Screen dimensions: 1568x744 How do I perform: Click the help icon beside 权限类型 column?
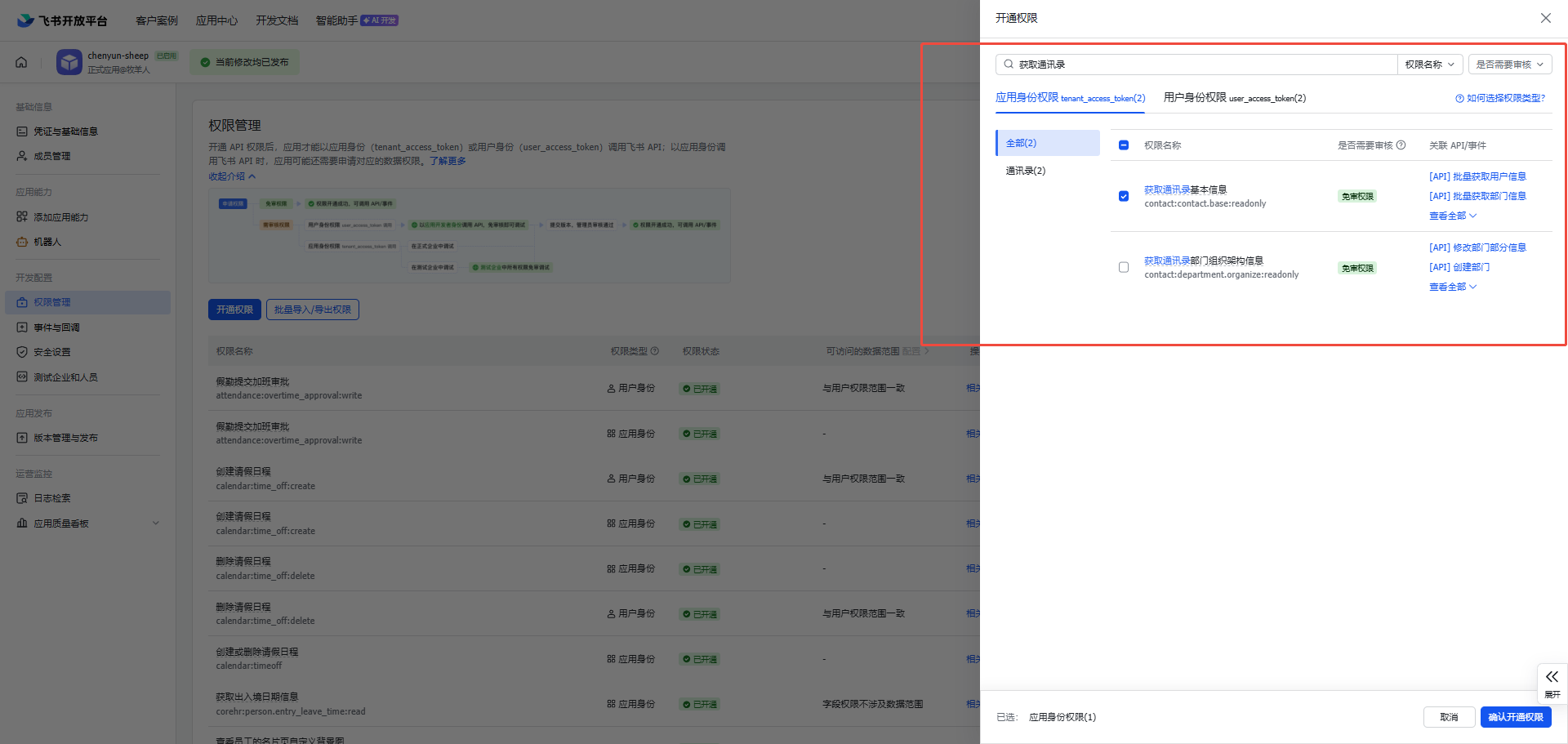tap(654, 351)
